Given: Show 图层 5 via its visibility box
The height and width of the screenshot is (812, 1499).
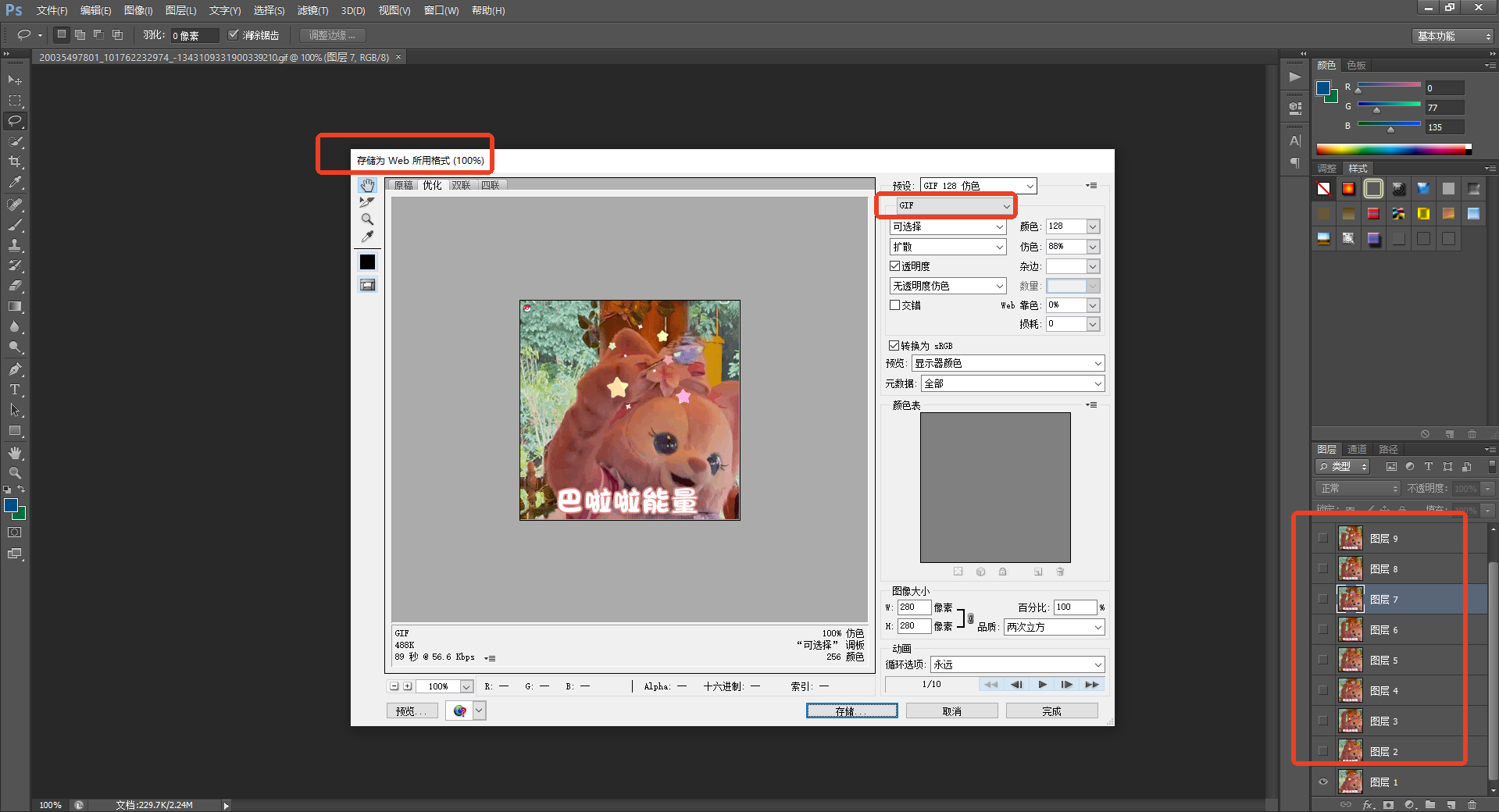Looking at the screenshot, I should tap(1323, 660).
